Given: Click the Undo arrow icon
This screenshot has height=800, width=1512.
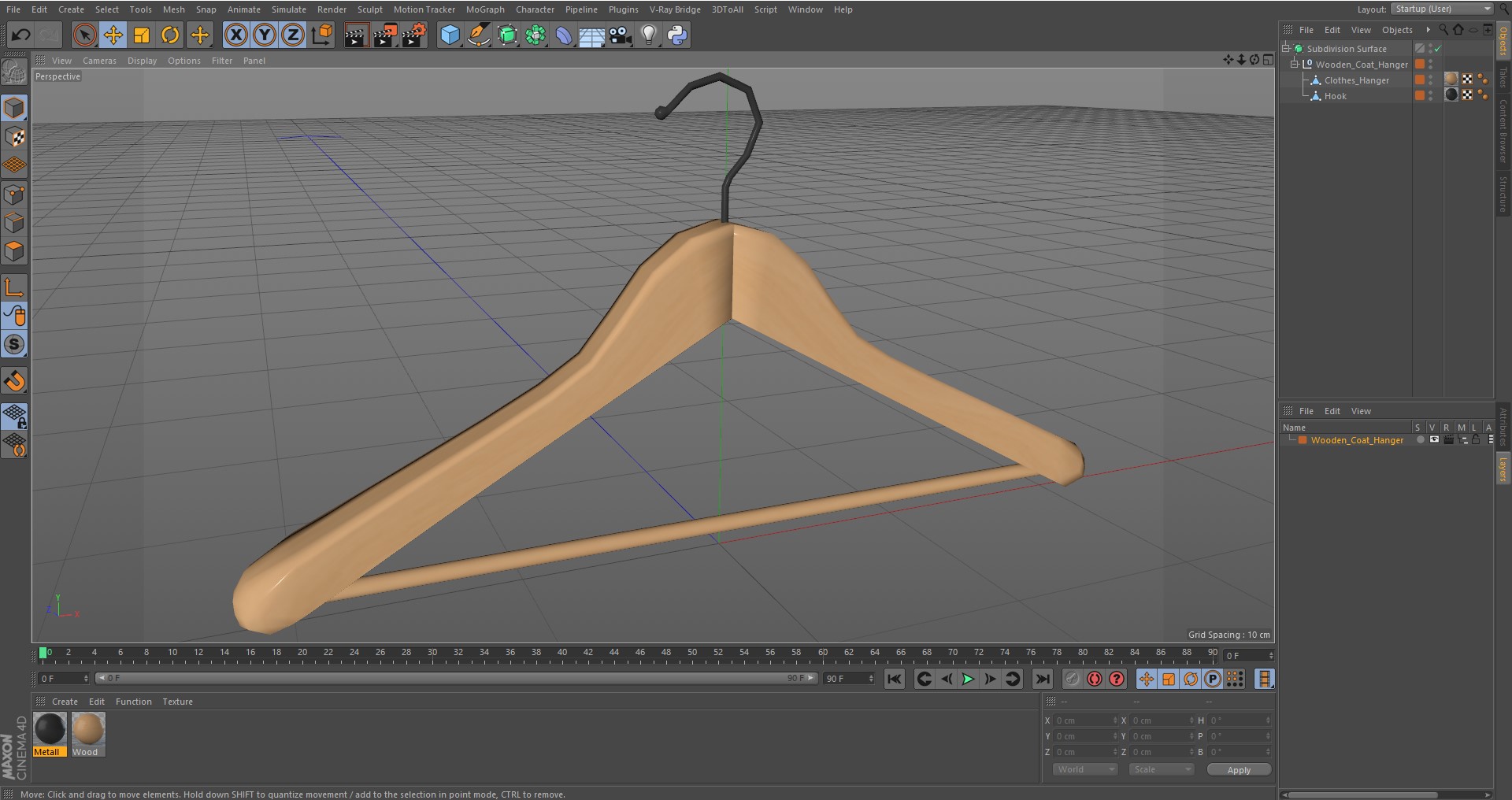Looking at the screenshot, I should (x=20, y=35).
